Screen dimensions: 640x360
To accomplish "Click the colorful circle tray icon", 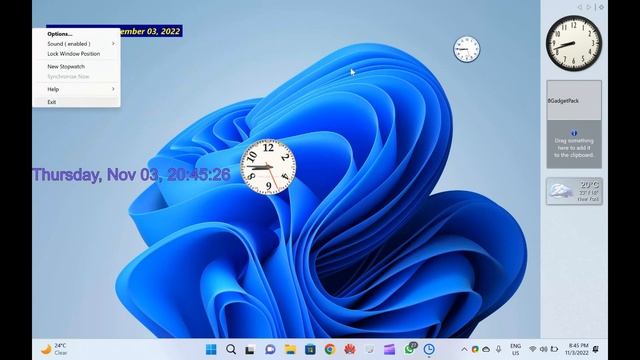I will pos(475,349).
